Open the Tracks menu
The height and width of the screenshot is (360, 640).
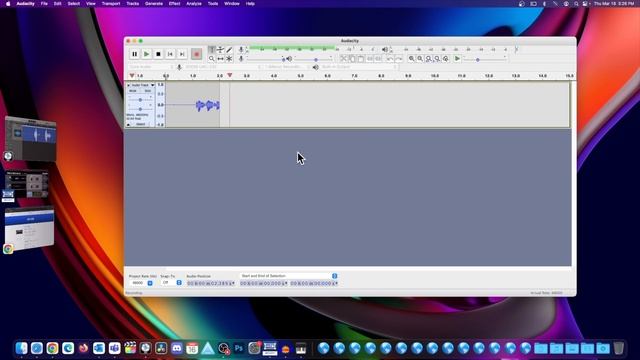(x=133, y=4)
